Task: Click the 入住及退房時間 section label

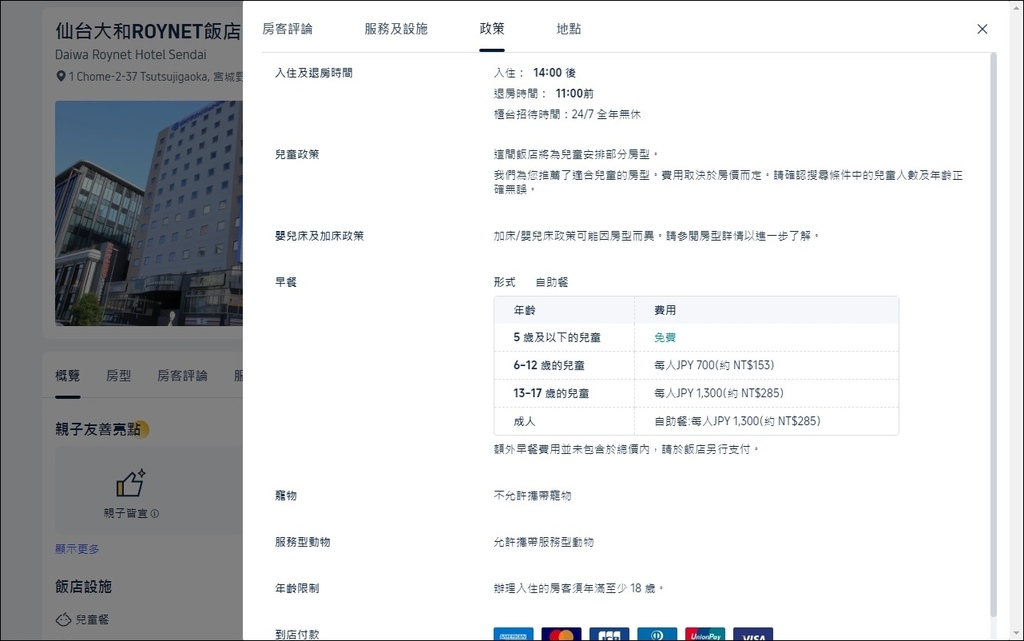Action: pyautogui.click(x=313, y=73)
